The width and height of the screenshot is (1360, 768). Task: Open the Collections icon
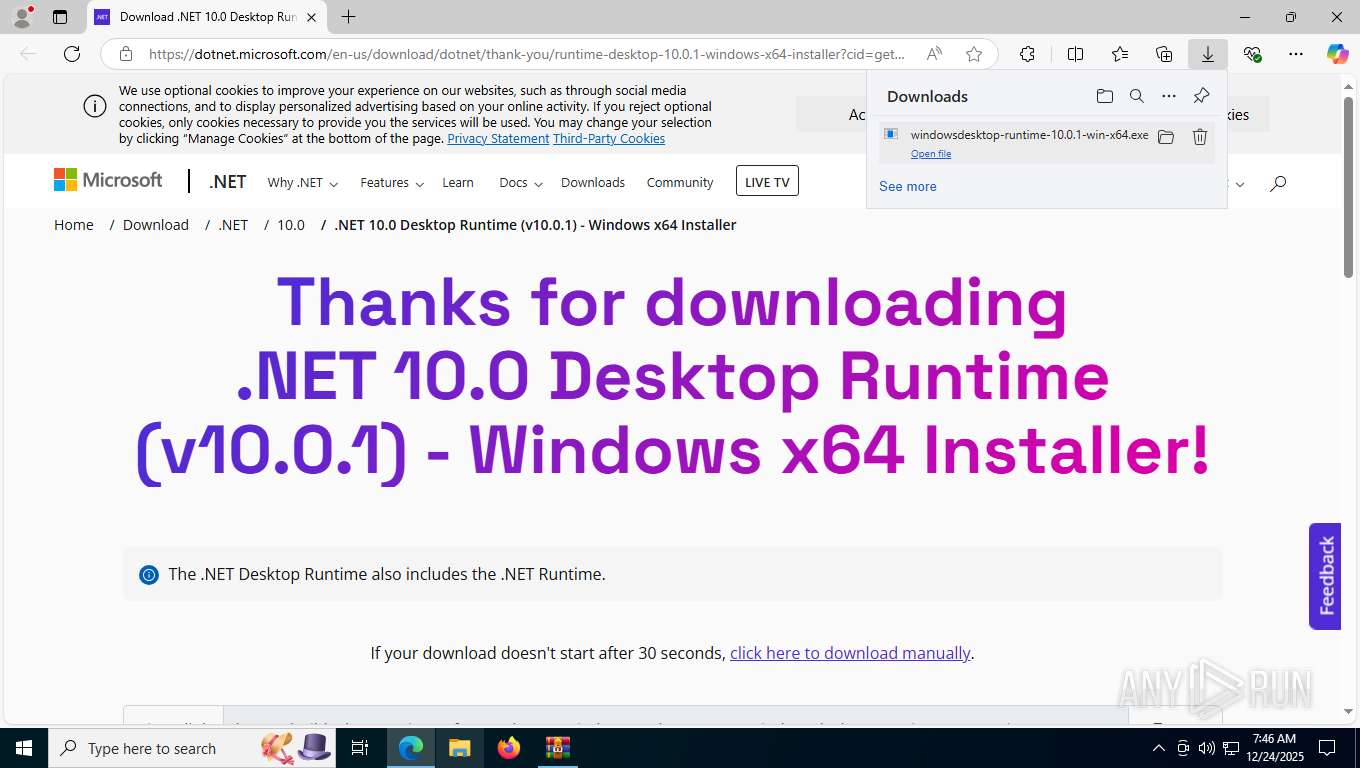[x=1164, y=54]
